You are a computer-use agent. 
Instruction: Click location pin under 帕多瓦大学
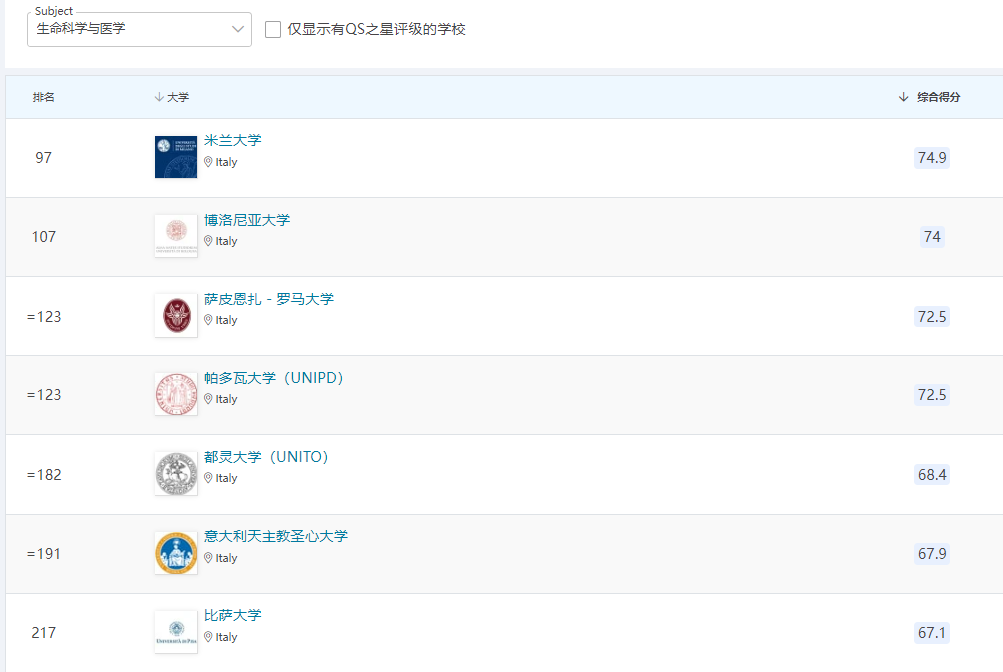pos(208,399)
